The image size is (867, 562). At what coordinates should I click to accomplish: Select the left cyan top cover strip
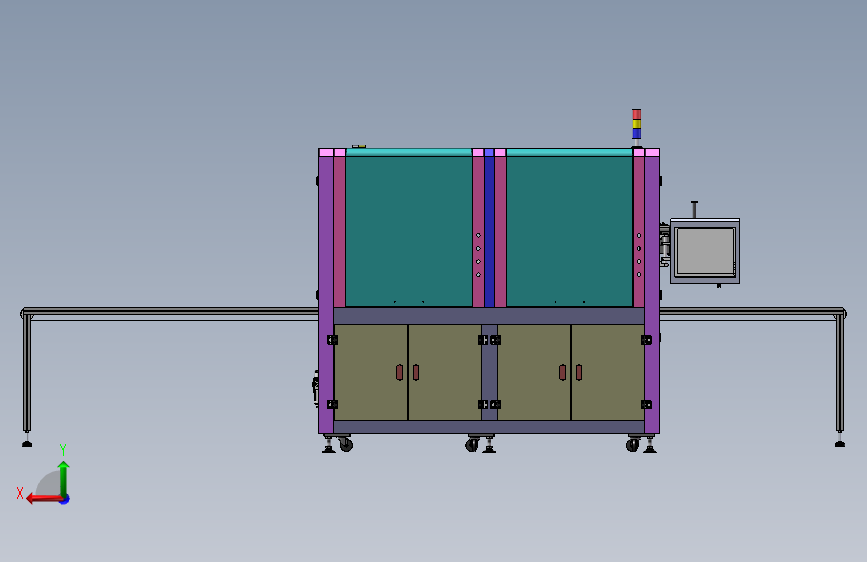tap(409, 152)
